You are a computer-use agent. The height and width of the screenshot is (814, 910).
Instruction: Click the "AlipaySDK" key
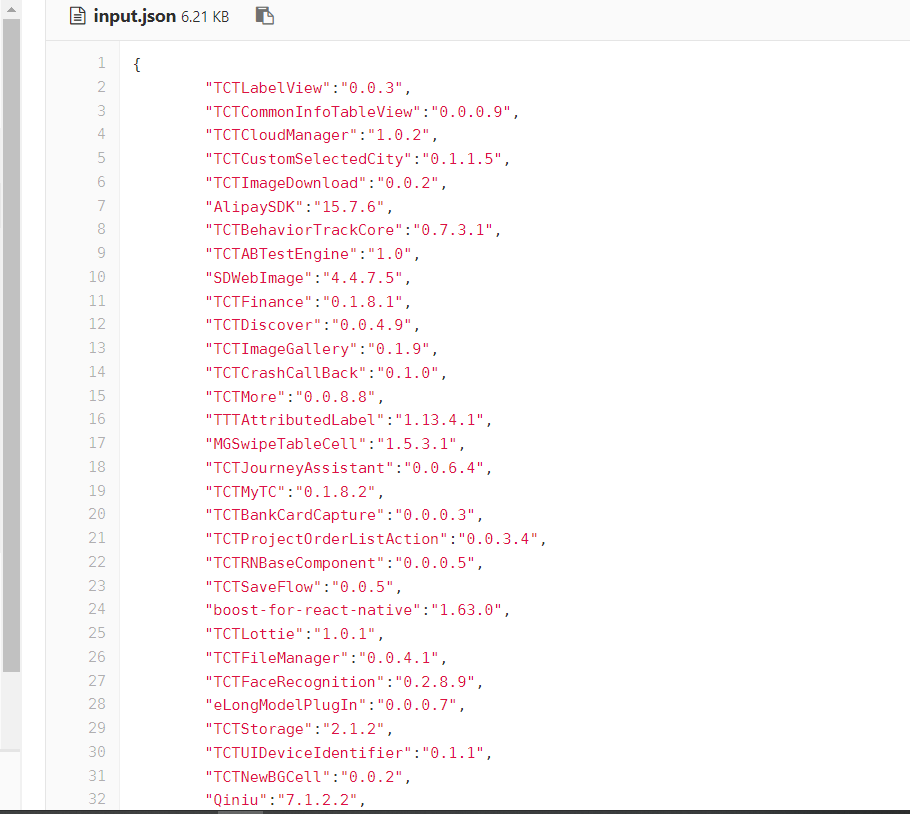tap(254, 207)
